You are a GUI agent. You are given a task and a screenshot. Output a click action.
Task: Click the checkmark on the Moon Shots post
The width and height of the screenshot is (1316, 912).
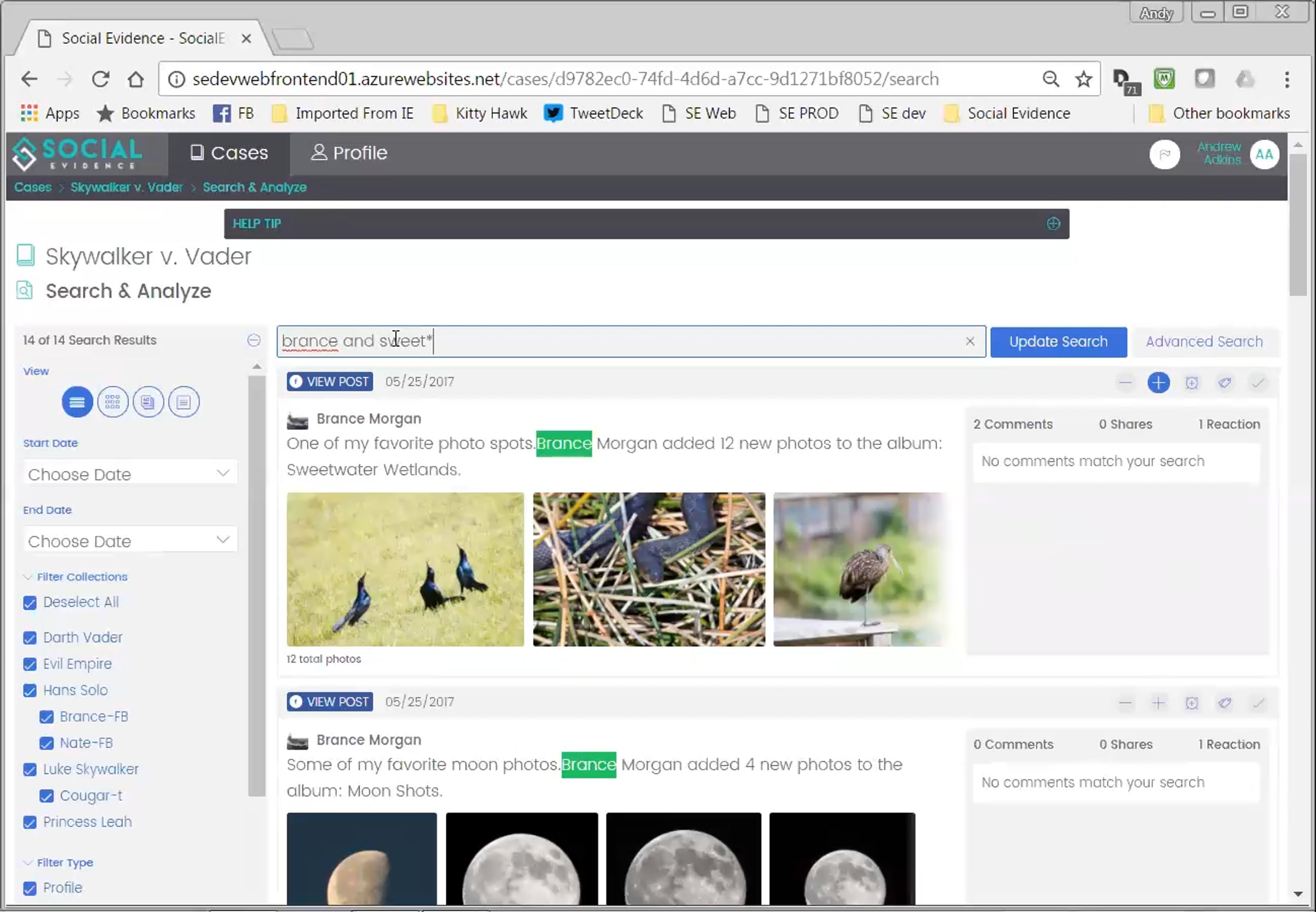(x=1258, y=703)
